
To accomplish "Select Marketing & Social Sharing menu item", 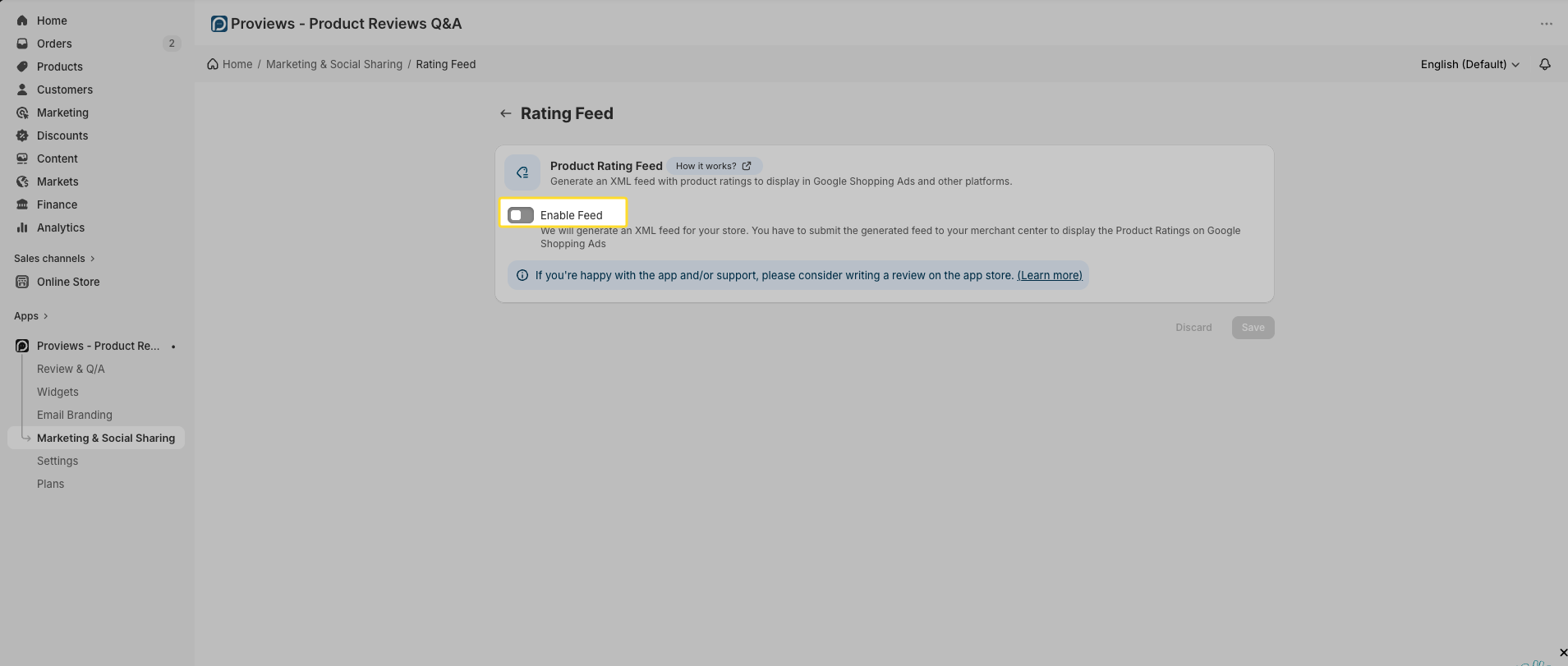I will pyautogui.click(x=96, y=438).
